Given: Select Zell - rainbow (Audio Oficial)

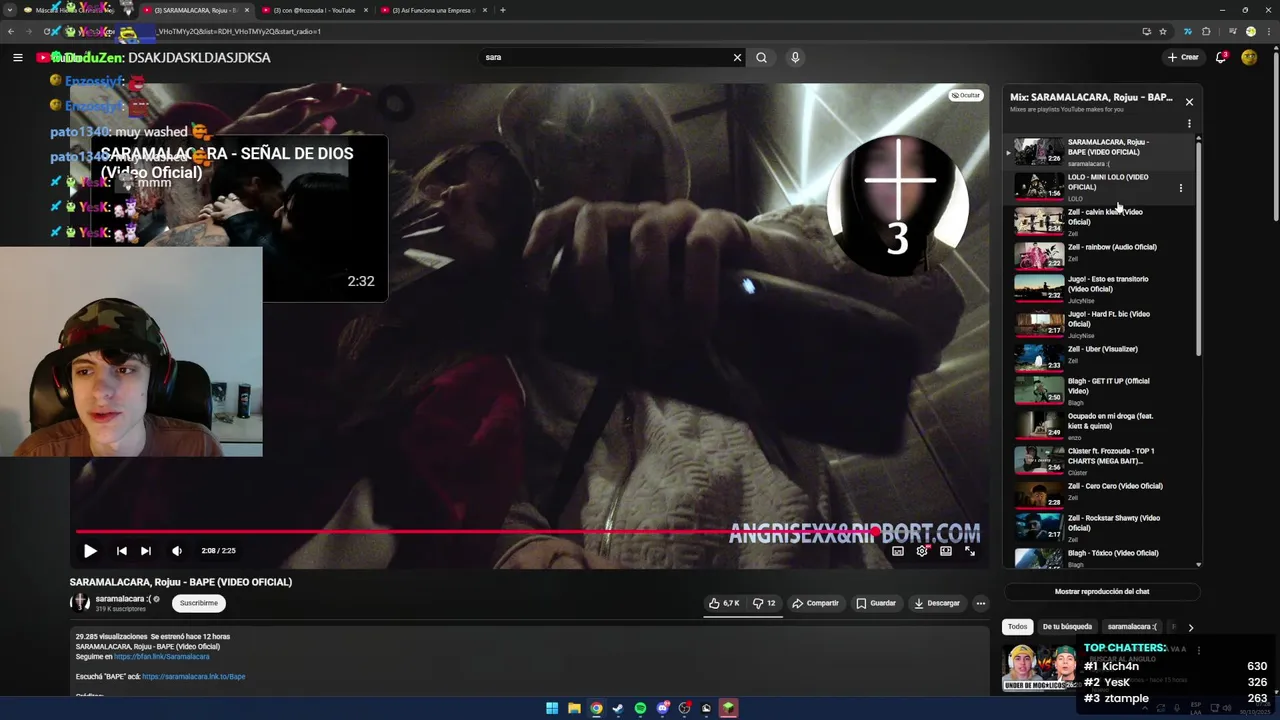Looking at the screenshot, I should point(1098,256).
